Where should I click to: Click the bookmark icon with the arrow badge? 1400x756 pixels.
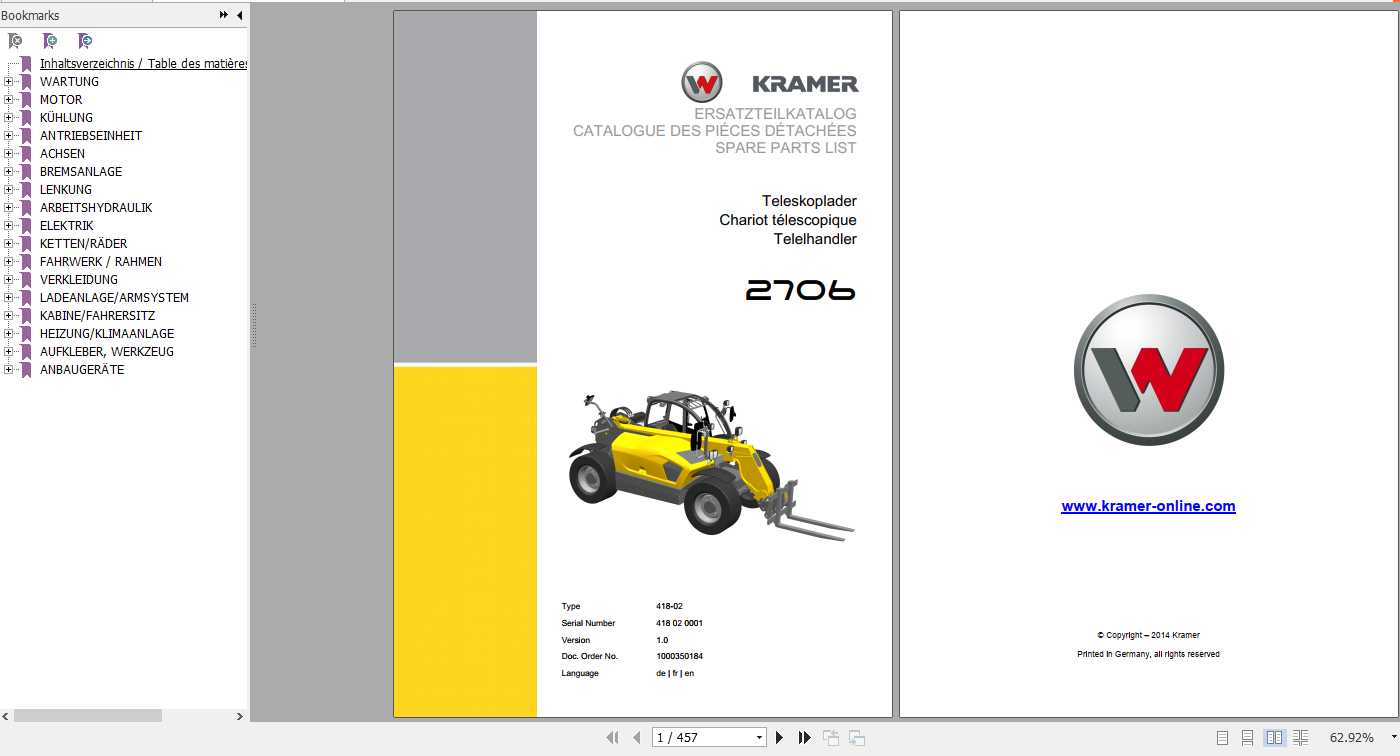pos(85,41)
